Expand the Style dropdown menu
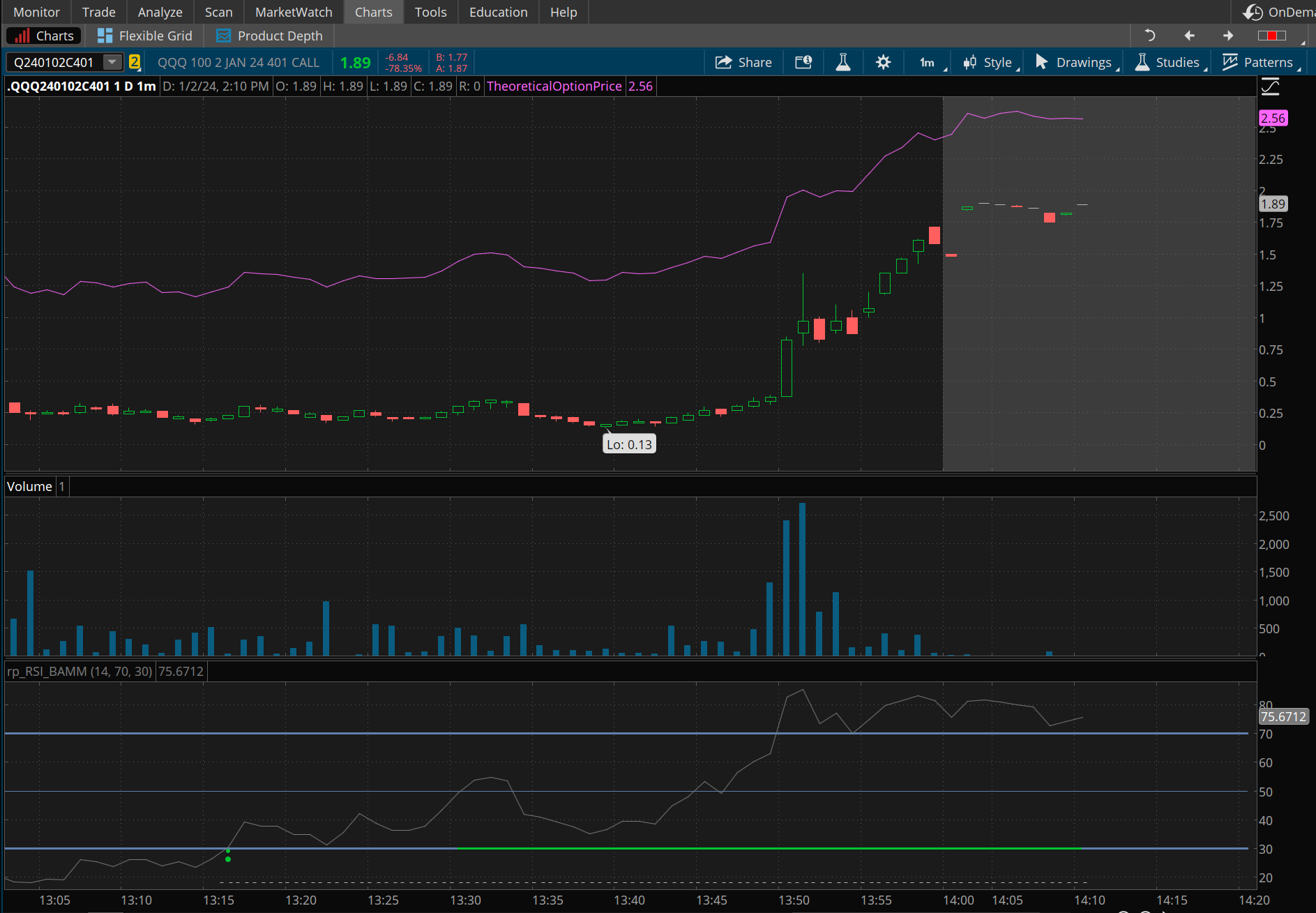1316x913 pixels. pyautogui.click(x=990, y=62)
